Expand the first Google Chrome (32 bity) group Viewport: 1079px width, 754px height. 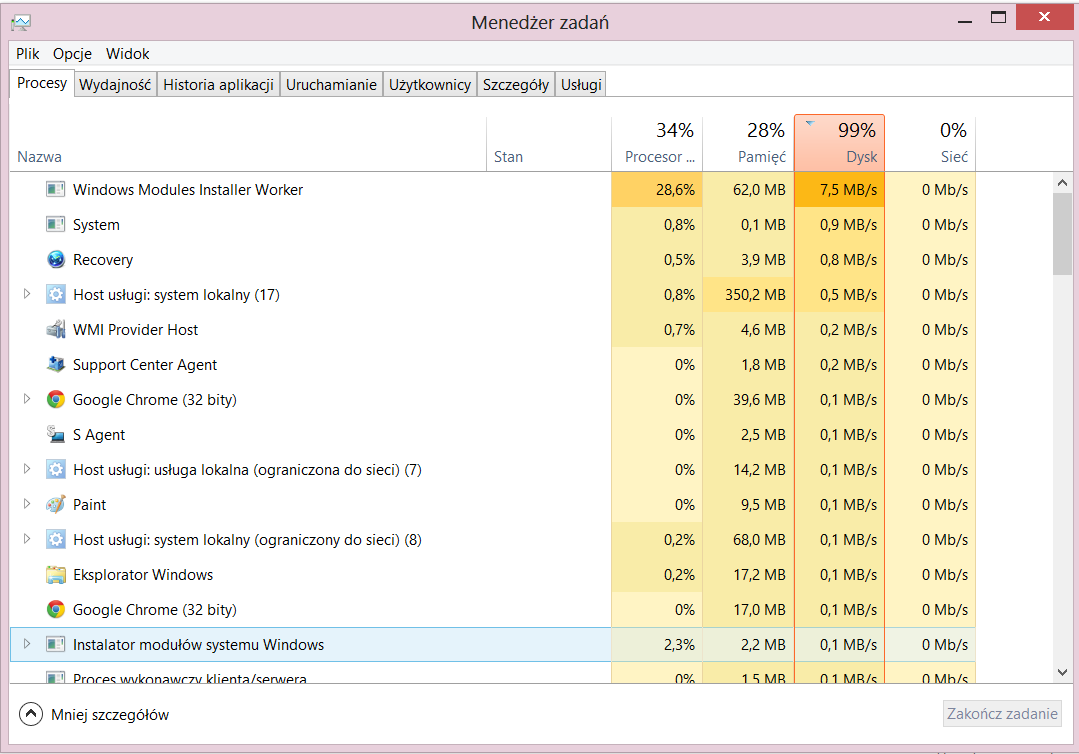pos(27,400)
